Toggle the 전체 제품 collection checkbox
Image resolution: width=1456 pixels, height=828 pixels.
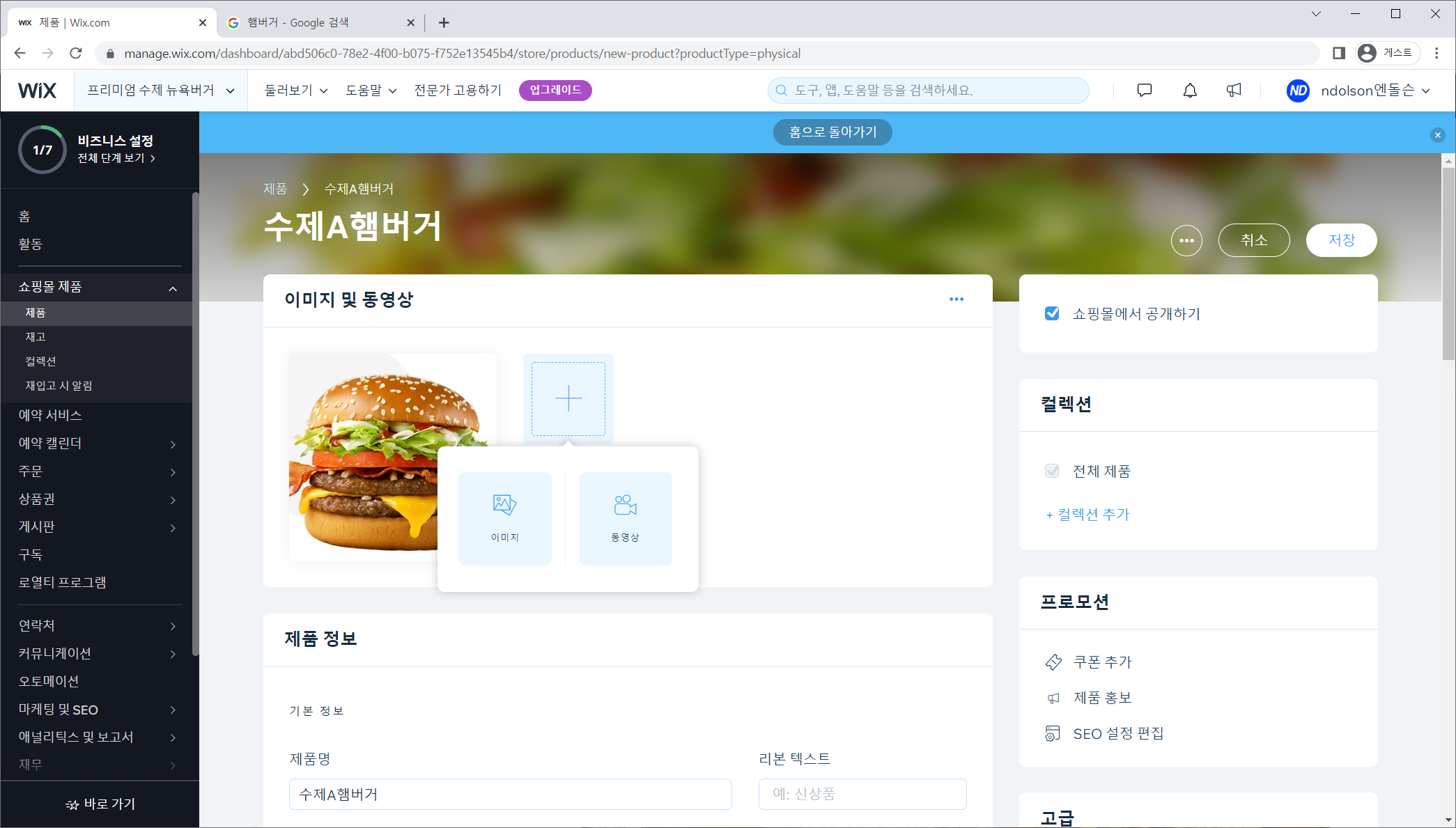[x=1052, y=471]
